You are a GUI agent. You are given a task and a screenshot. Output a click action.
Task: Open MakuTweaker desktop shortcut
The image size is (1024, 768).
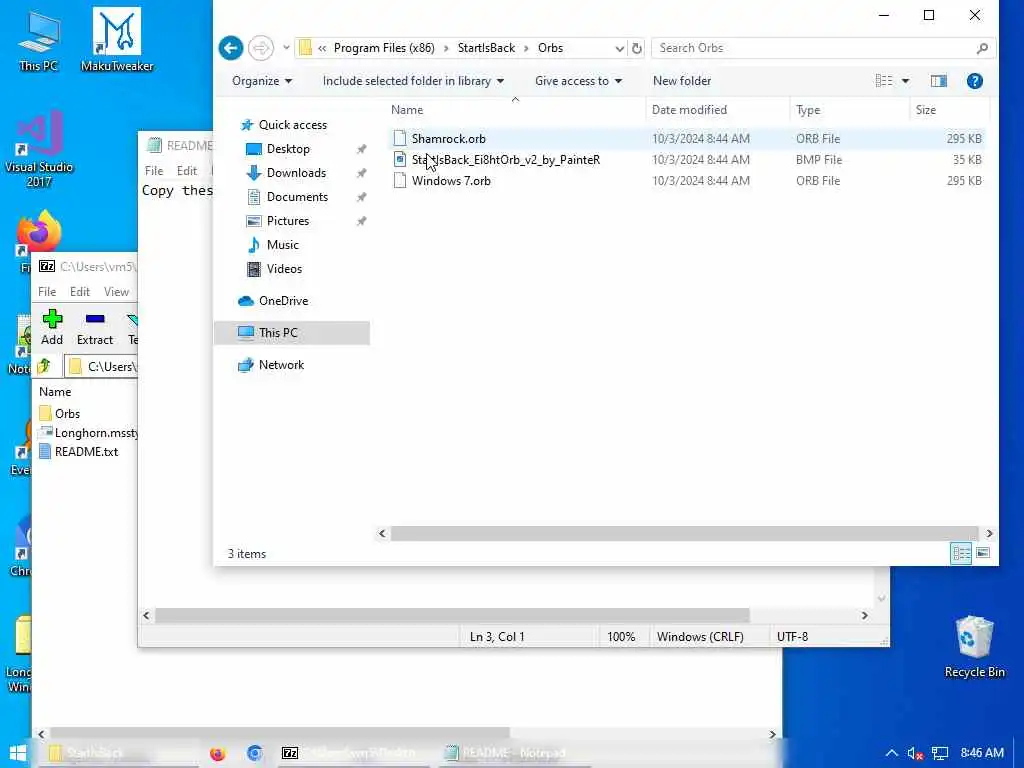(117, 40)
